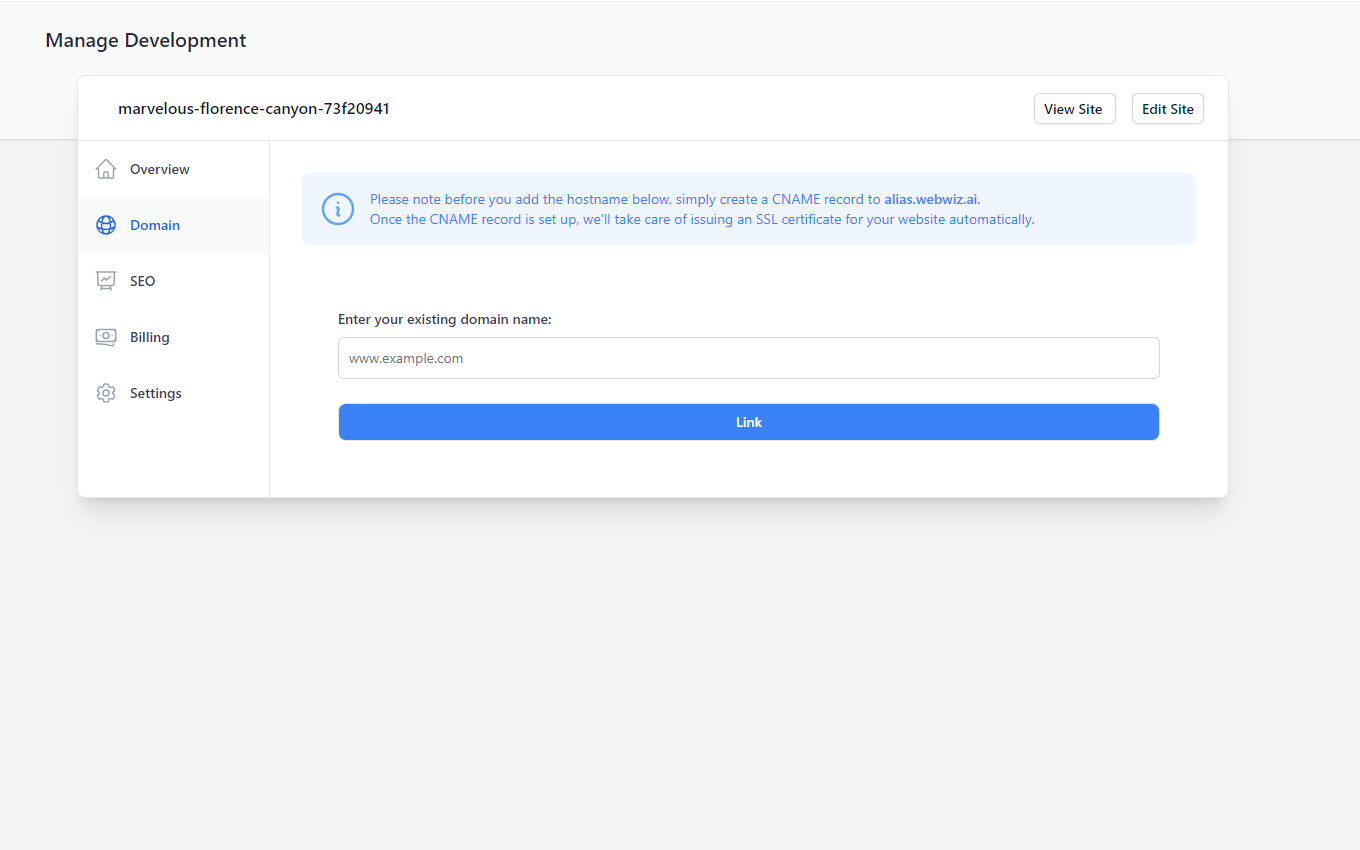Click the Domain globe icon
This screenshot has height=850, width=1360.
tap(106, 225)
